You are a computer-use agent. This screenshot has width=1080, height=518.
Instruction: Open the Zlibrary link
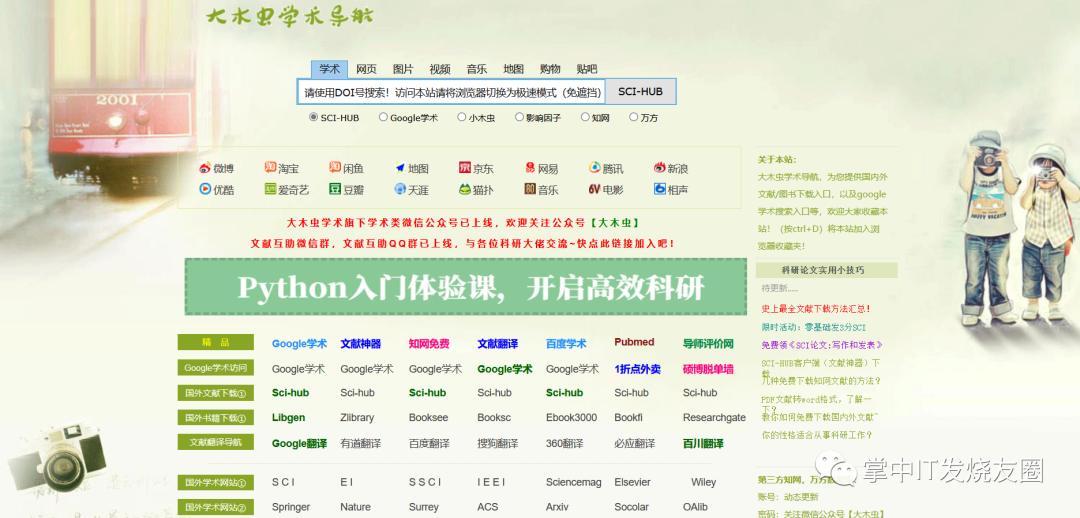coord(357,417)
